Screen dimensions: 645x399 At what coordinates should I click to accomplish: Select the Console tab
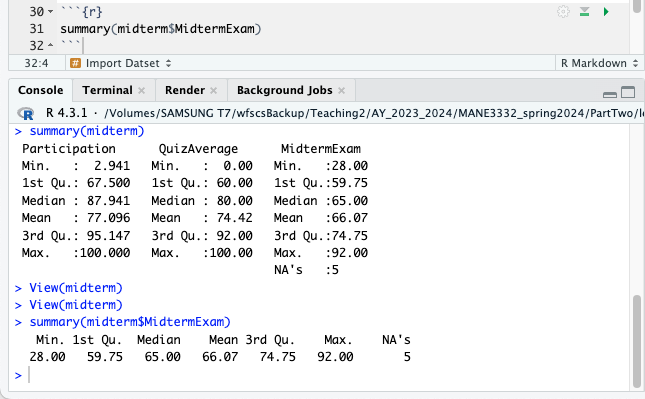point(40,90)
